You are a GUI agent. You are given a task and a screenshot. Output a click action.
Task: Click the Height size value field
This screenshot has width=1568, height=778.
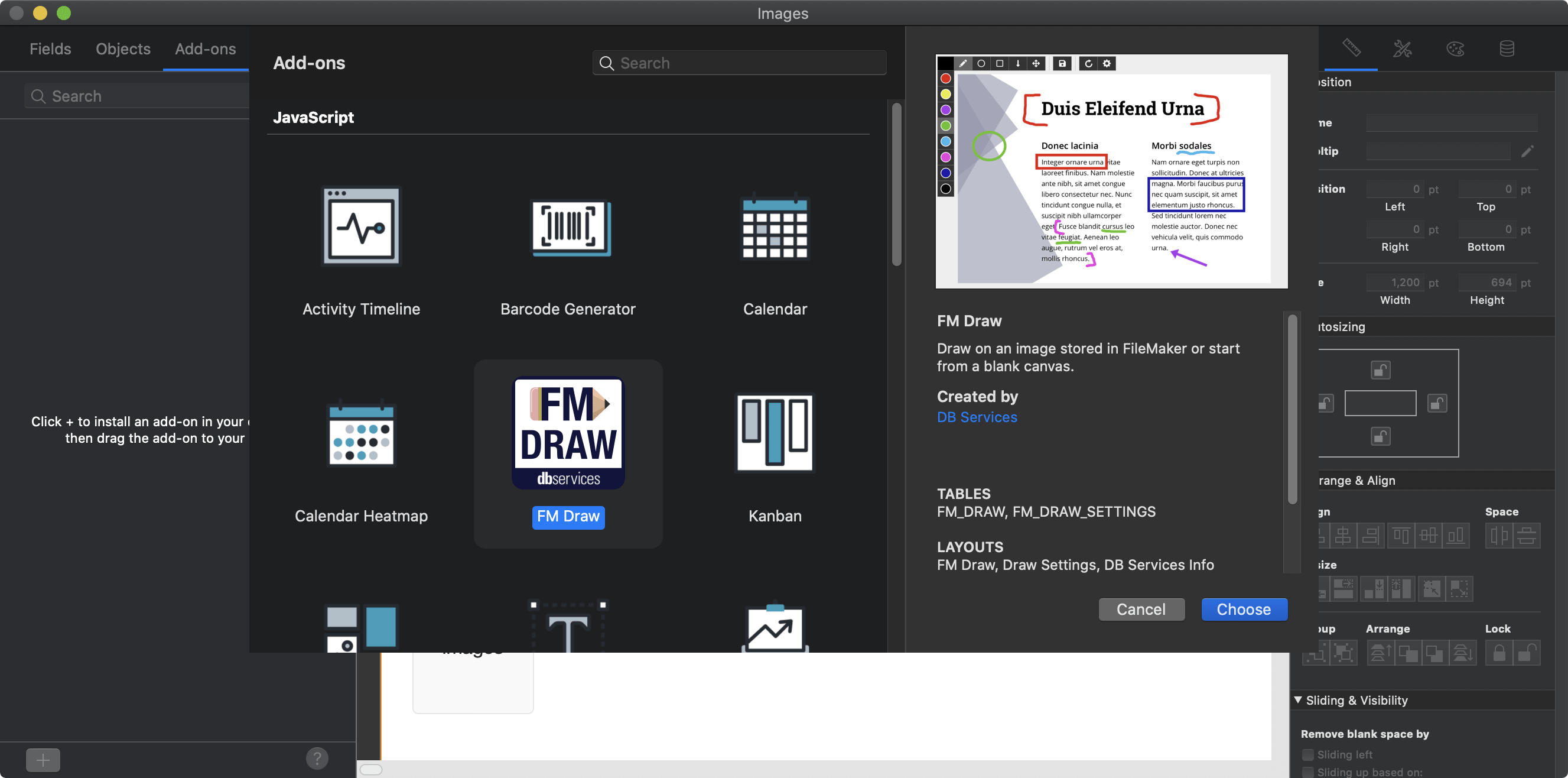click(x=1486, y=283)
